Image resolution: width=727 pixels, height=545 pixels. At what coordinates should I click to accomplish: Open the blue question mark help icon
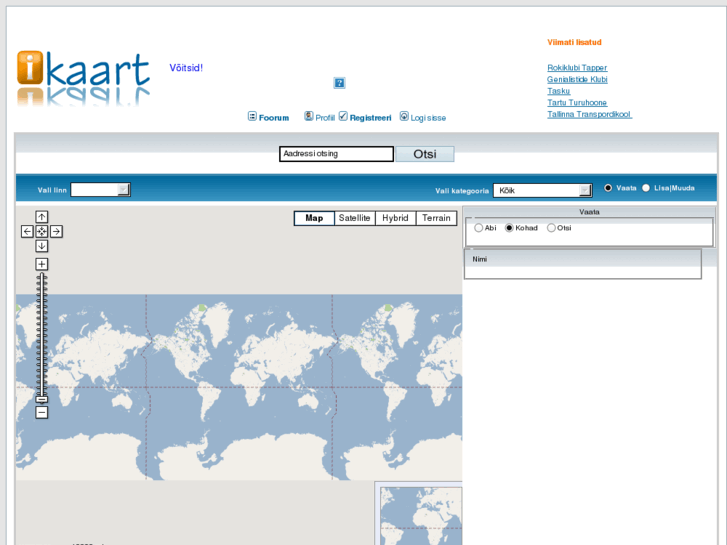coord(339,83)
